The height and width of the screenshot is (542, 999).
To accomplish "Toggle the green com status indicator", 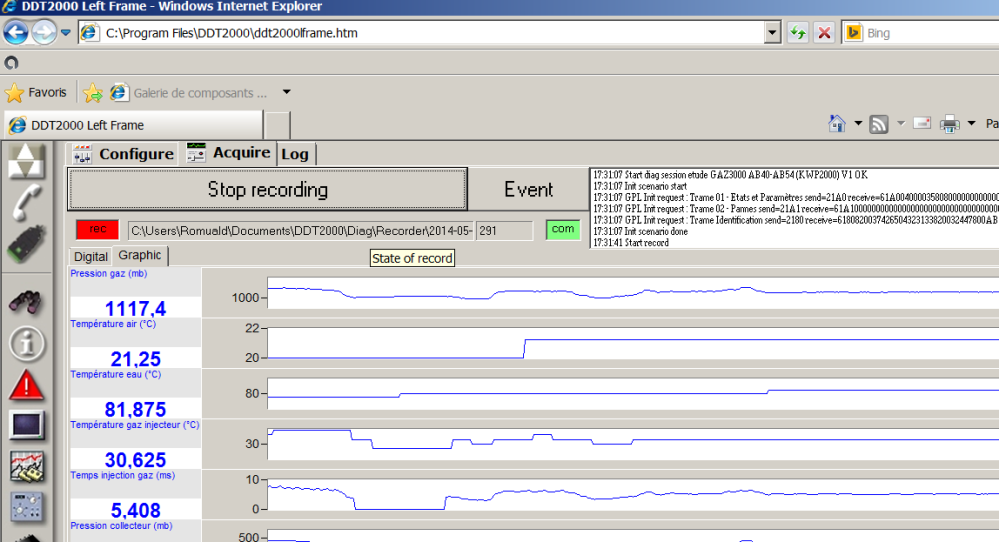I will click(x=563, y=230).
